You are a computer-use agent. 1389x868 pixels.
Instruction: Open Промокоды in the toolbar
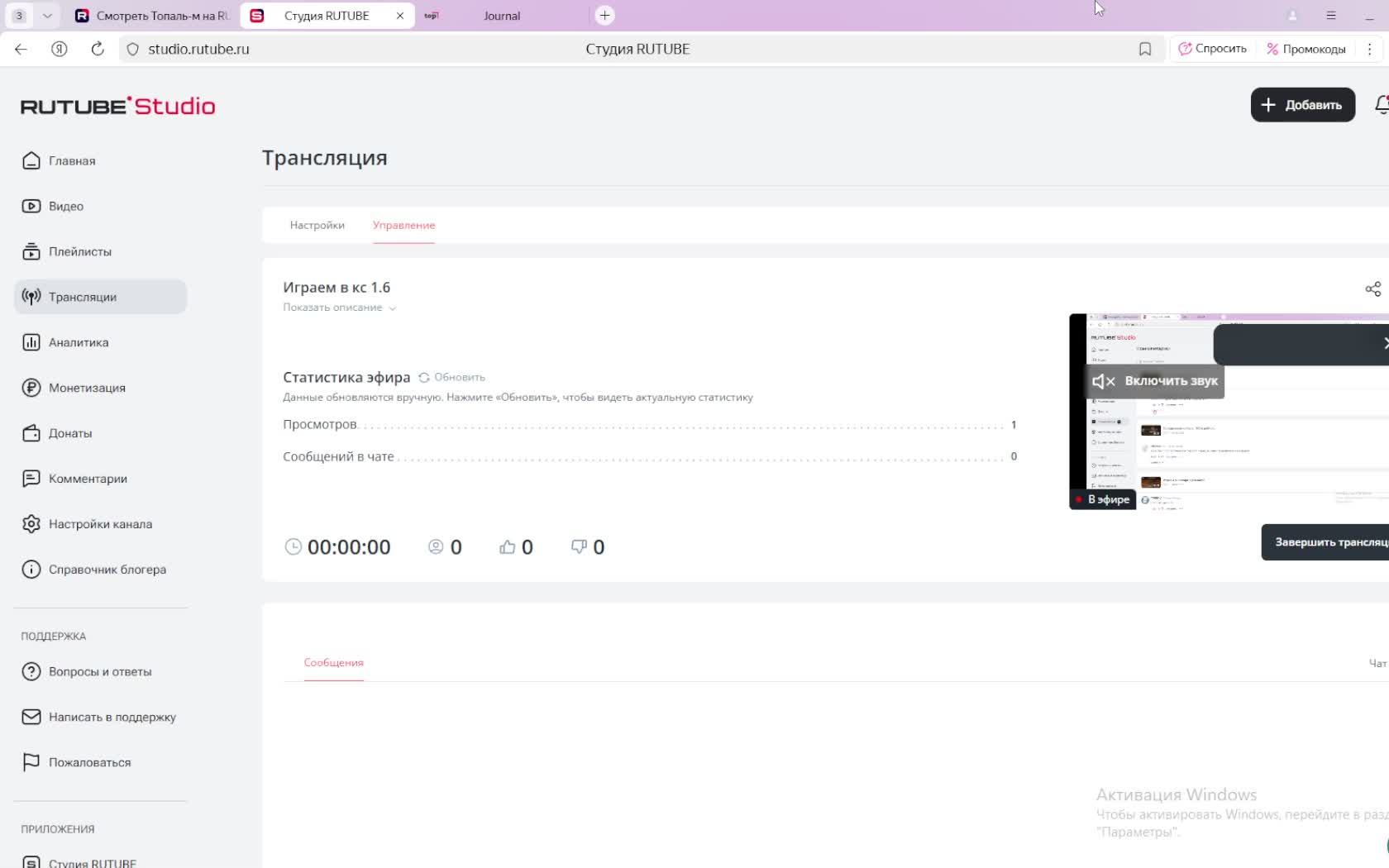coord(1306,49)
